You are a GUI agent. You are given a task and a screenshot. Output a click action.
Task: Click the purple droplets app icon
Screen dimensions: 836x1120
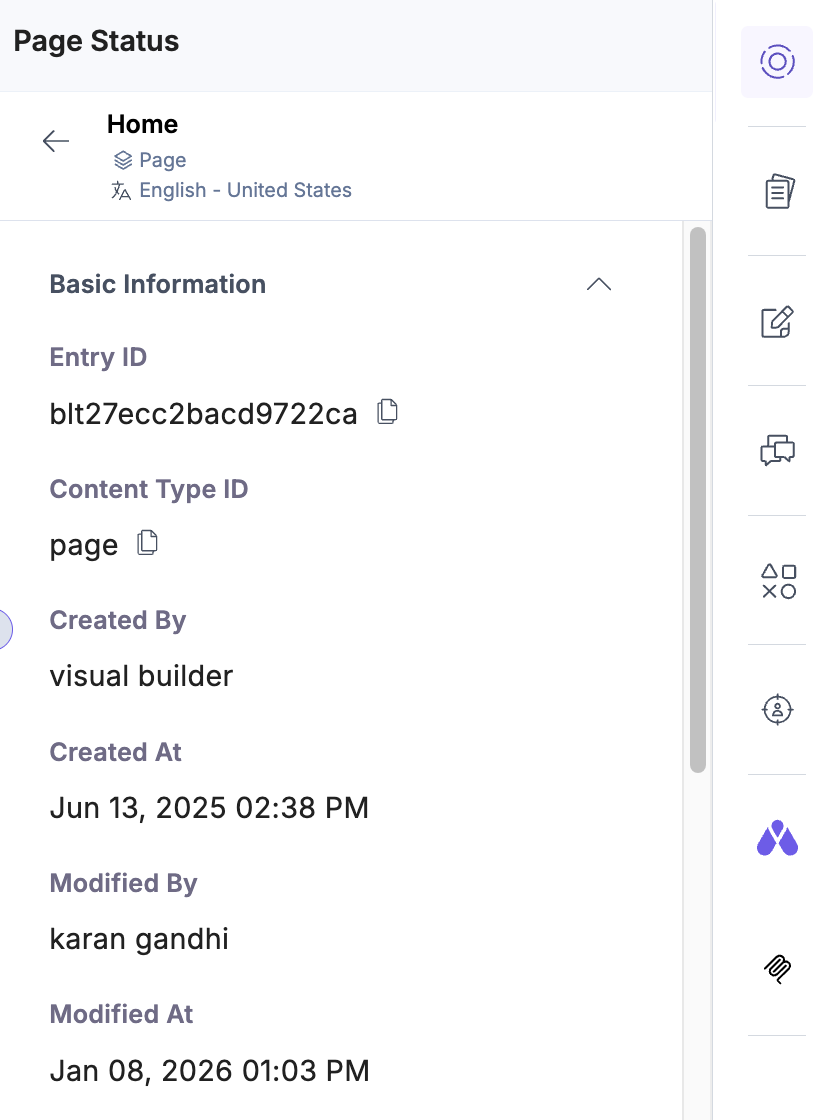(777, 839)
